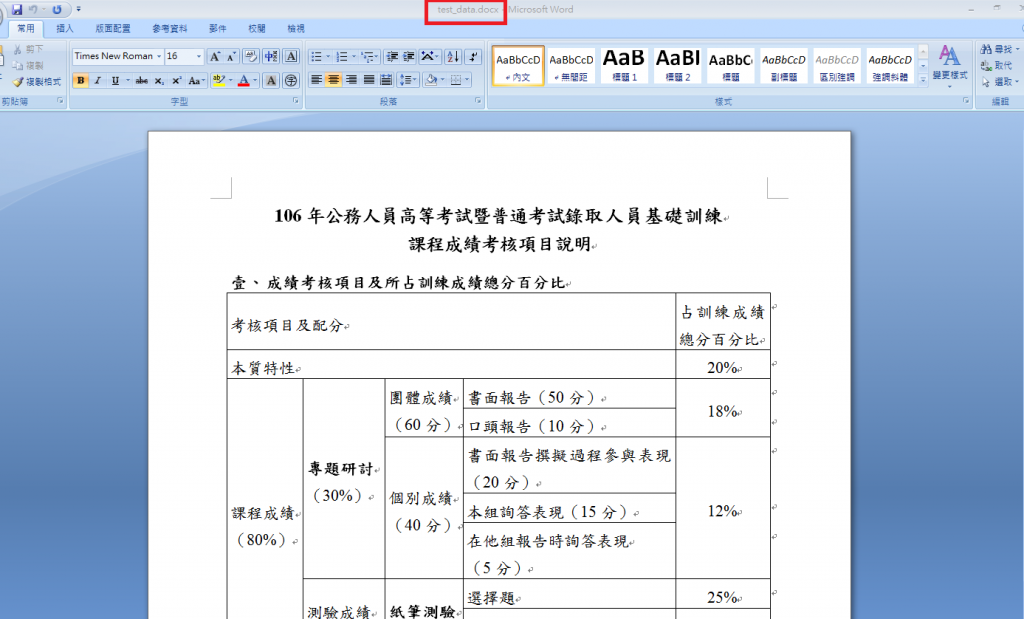Open the 變更樣式 change styles menu
The width and height of the screenshot is (1024, 619).
(950, 65)
